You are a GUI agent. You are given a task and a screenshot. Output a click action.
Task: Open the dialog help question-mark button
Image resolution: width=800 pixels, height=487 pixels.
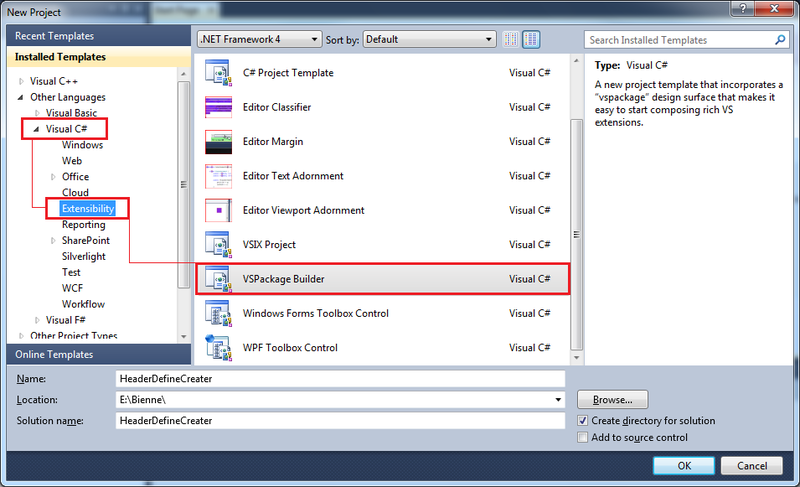743,8
